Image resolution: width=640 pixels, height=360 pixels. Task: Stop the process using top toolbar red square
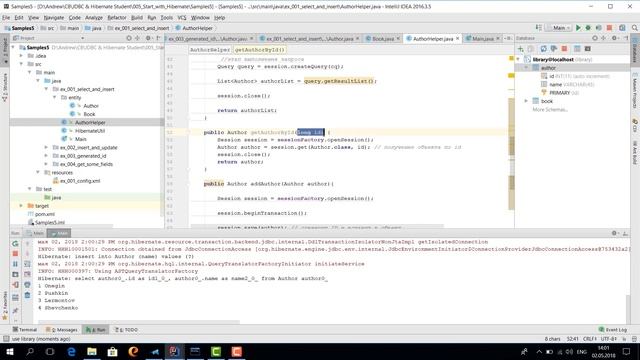click(x=609, y=28)
